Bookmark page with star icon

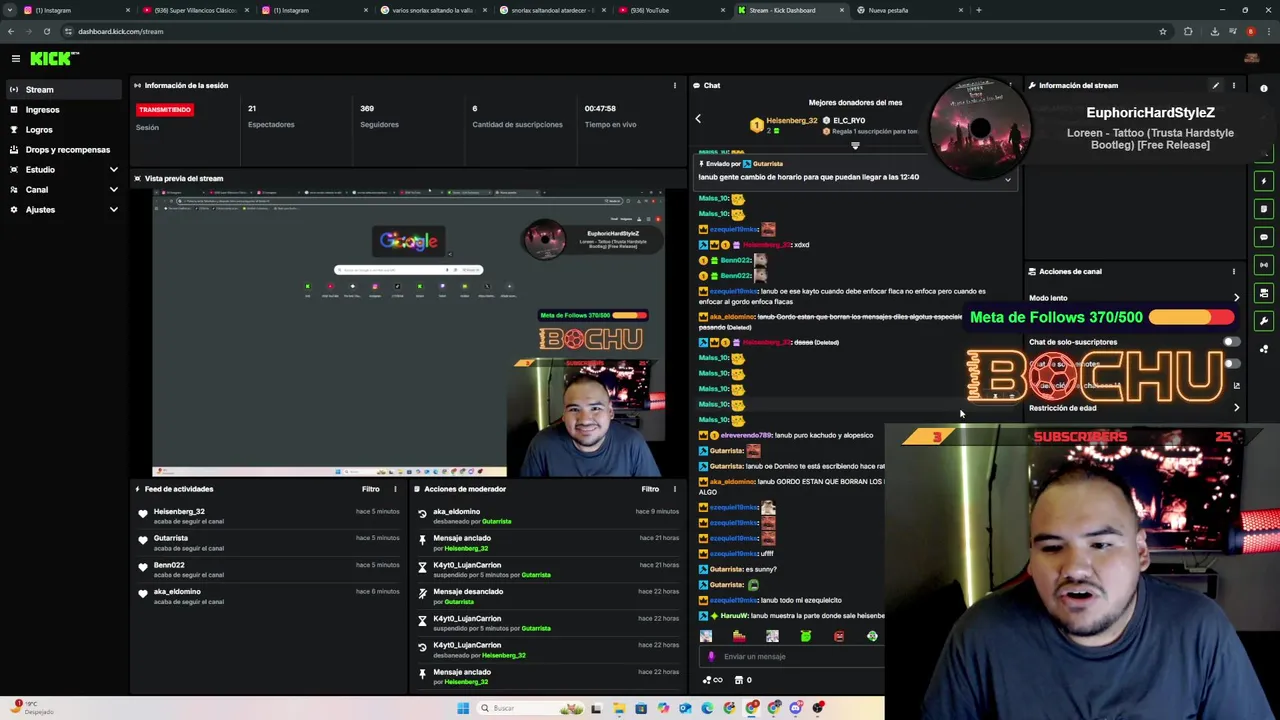1162,31
